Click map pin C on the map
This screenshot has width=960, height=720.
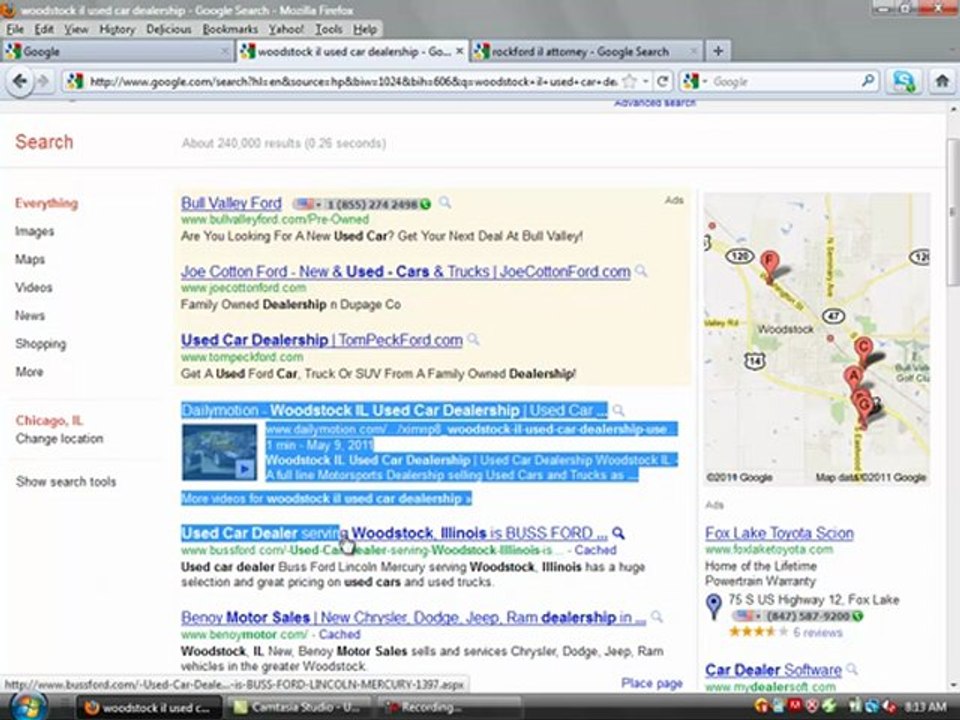(863, 350)
